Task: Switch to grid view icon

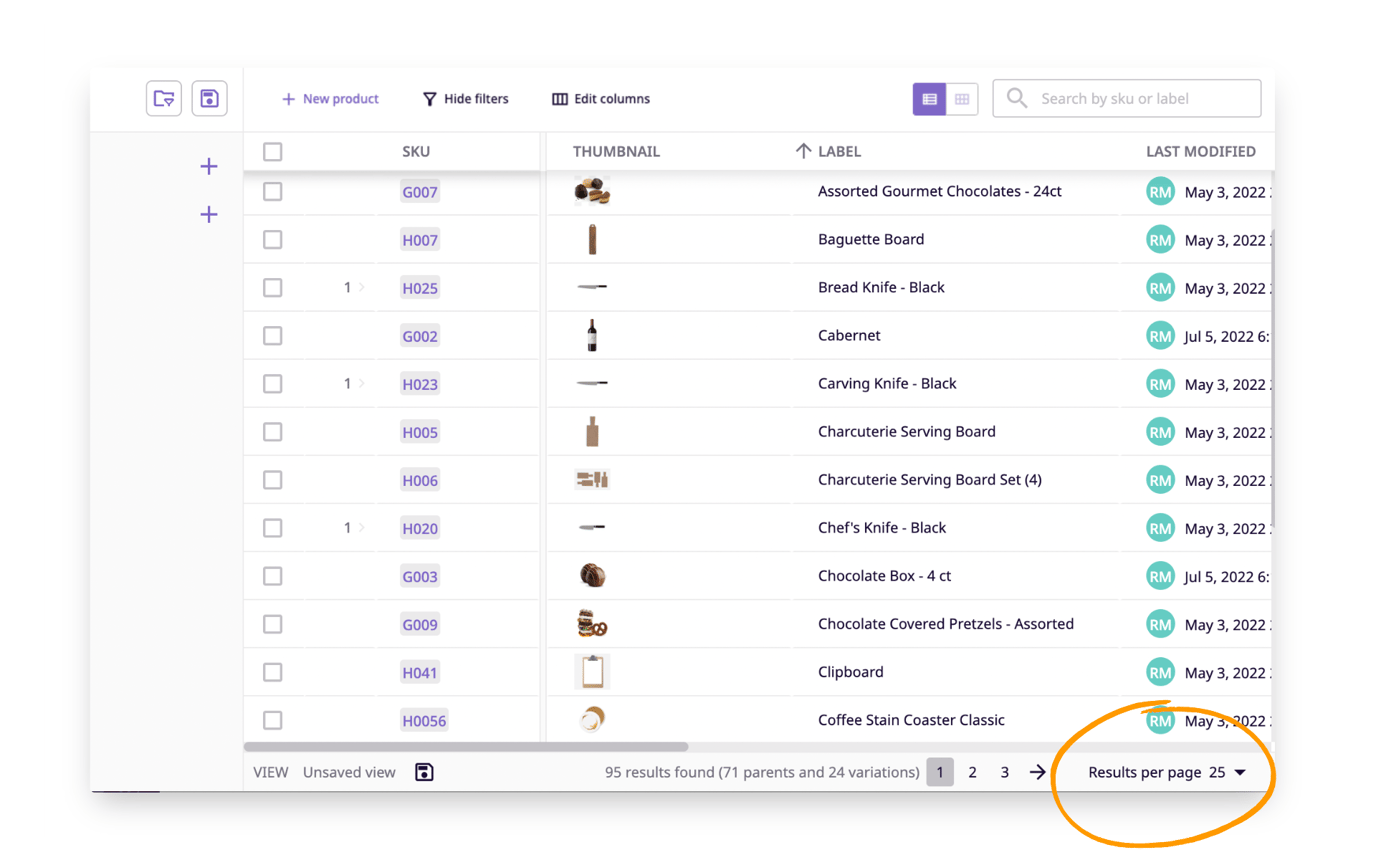Action: pos(962,98)
